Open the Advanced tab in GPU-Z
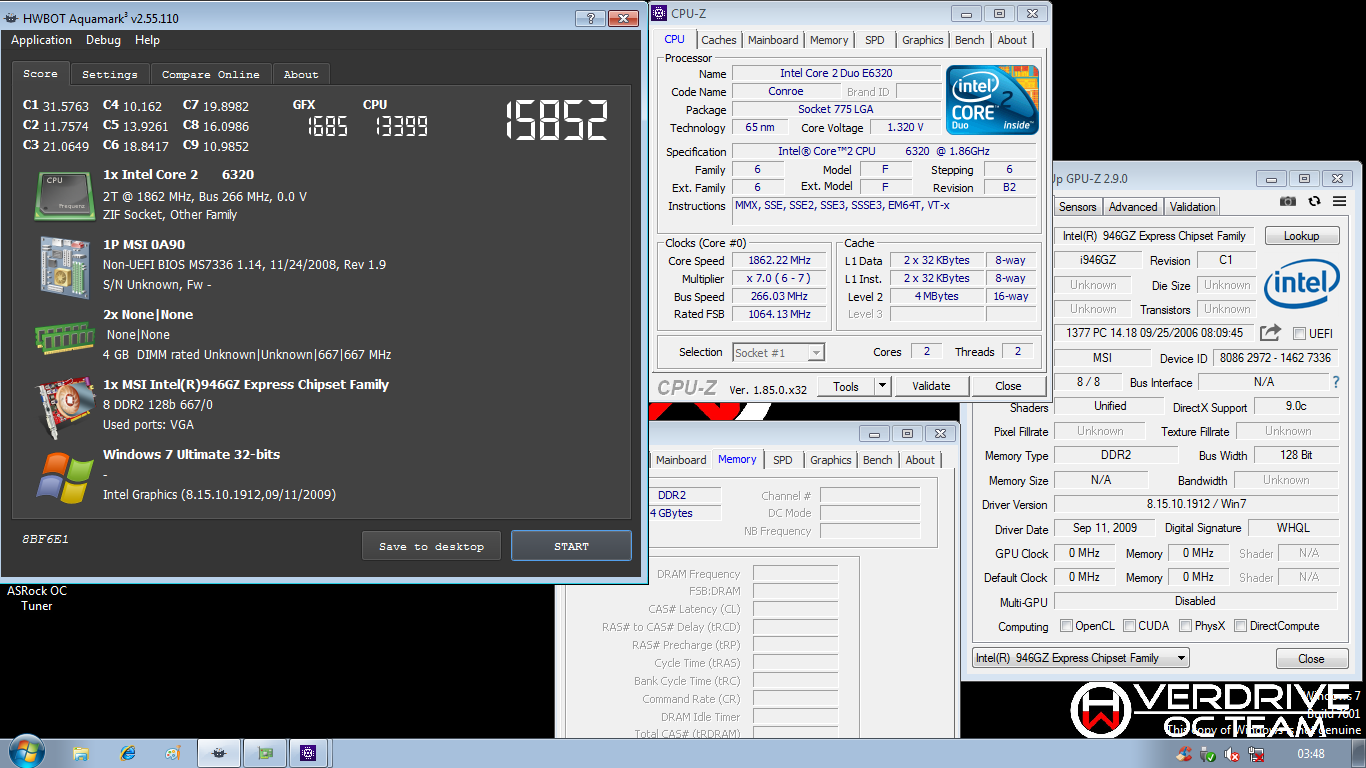This screenshot has height=768, width=1366. [x=1133, y=207]
